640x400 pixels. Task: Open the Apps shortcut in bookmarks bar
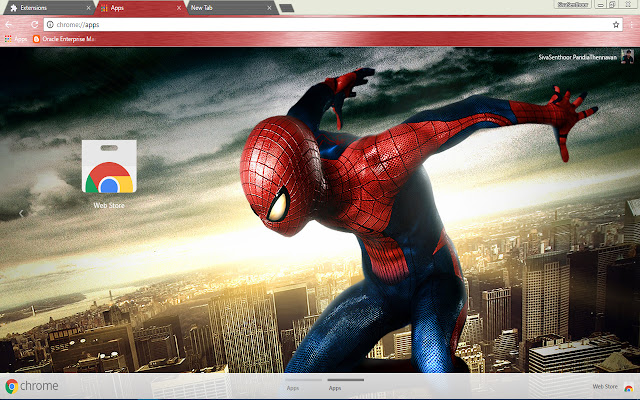point(16,39)
